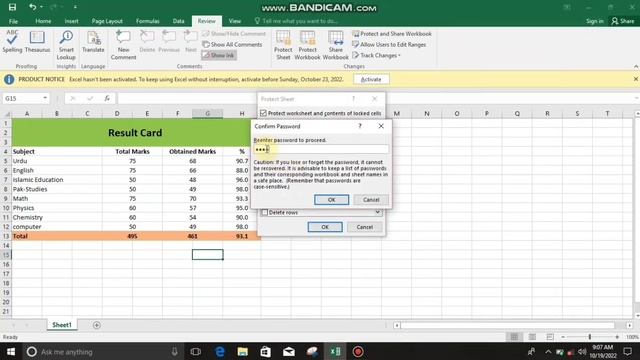Toggle Protect worksheet and contents checkbox
This screenshot has height=360, width=640.
coord(264,113)
